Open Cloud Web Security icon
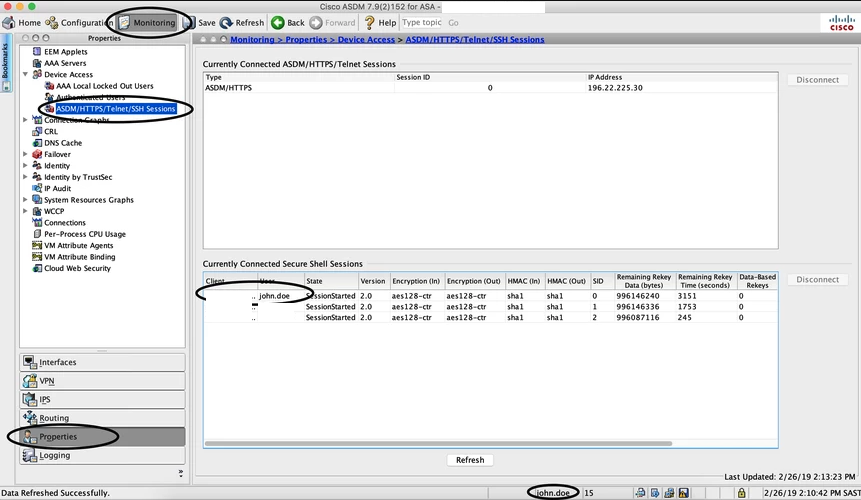Image resolution: width=861 pixels, height=500 pixels. tap(37, 268)
